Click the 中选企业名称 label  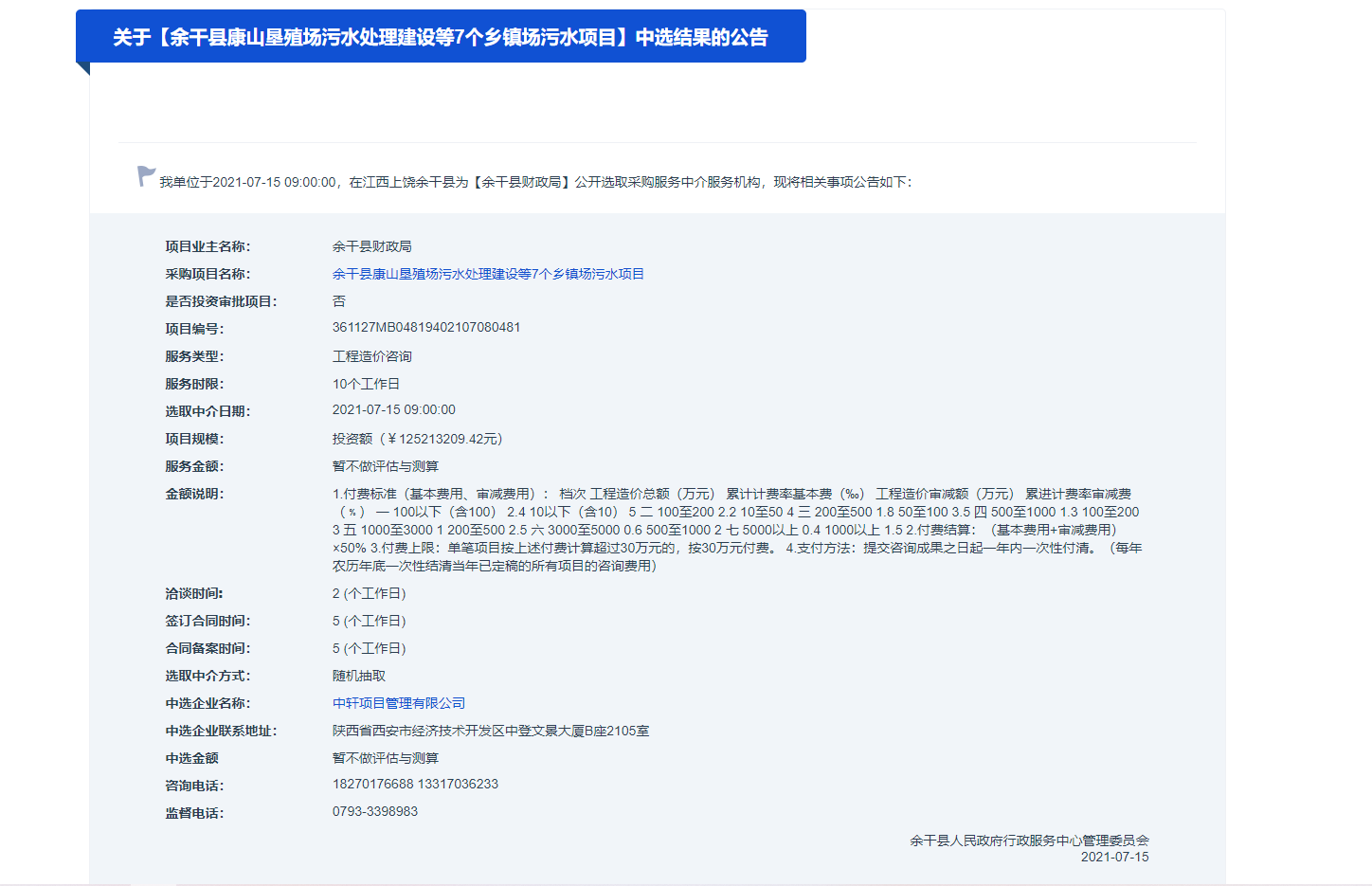point(208,703)
